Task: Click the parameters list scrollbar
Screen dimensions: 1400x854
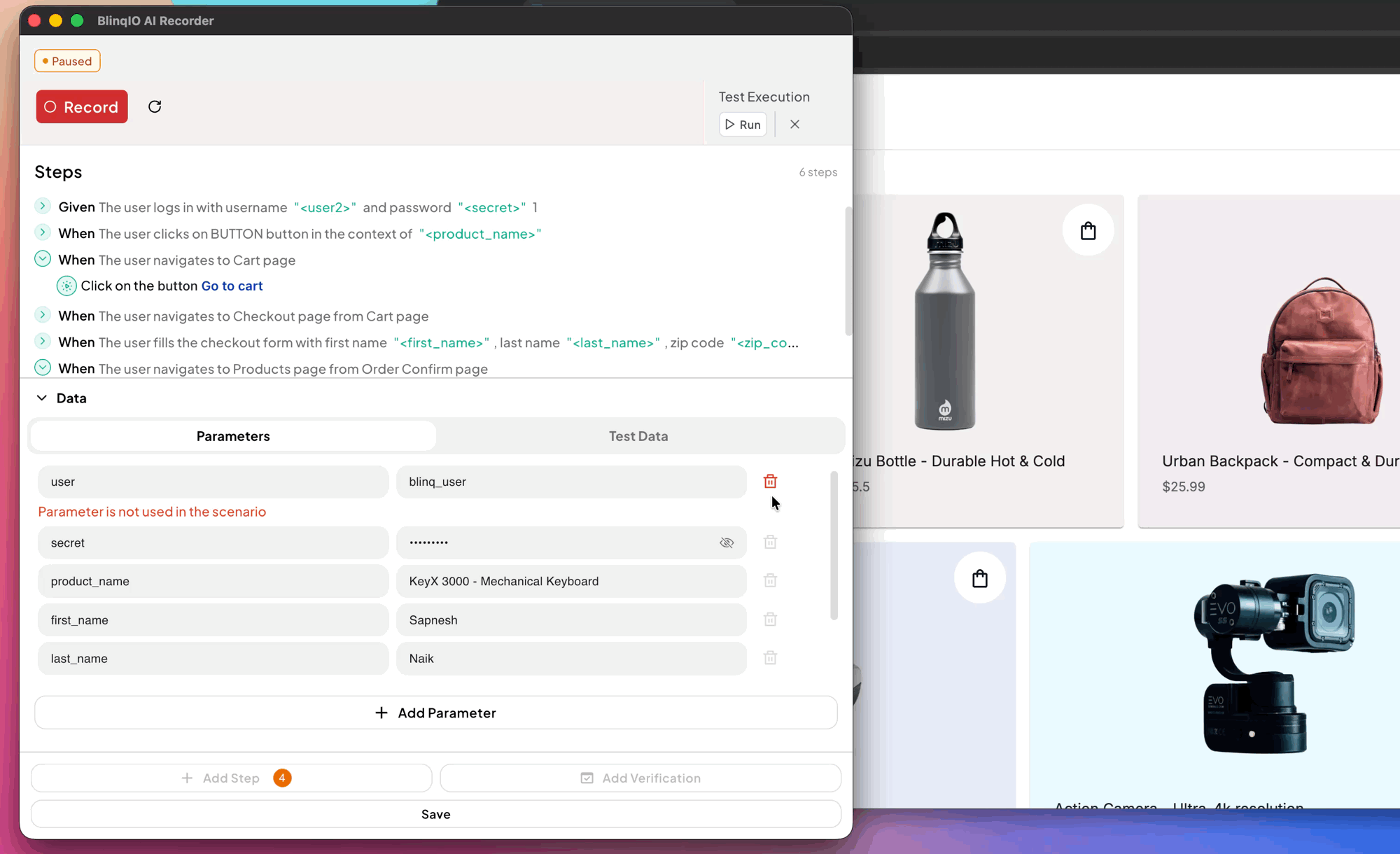Action: [834, 546]
